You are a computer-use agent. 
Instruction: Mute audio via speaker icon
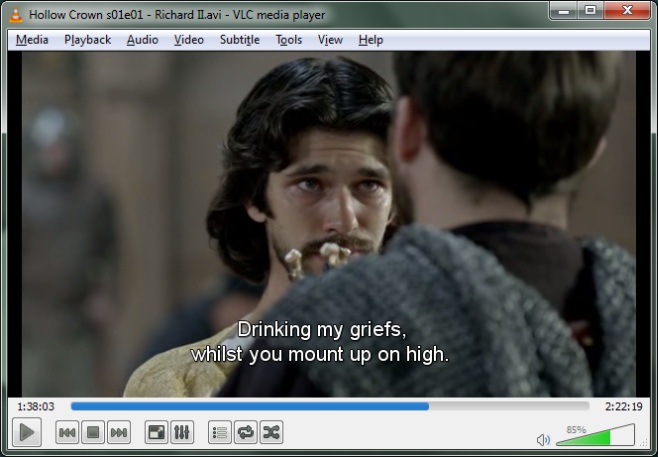pos(543,440)
